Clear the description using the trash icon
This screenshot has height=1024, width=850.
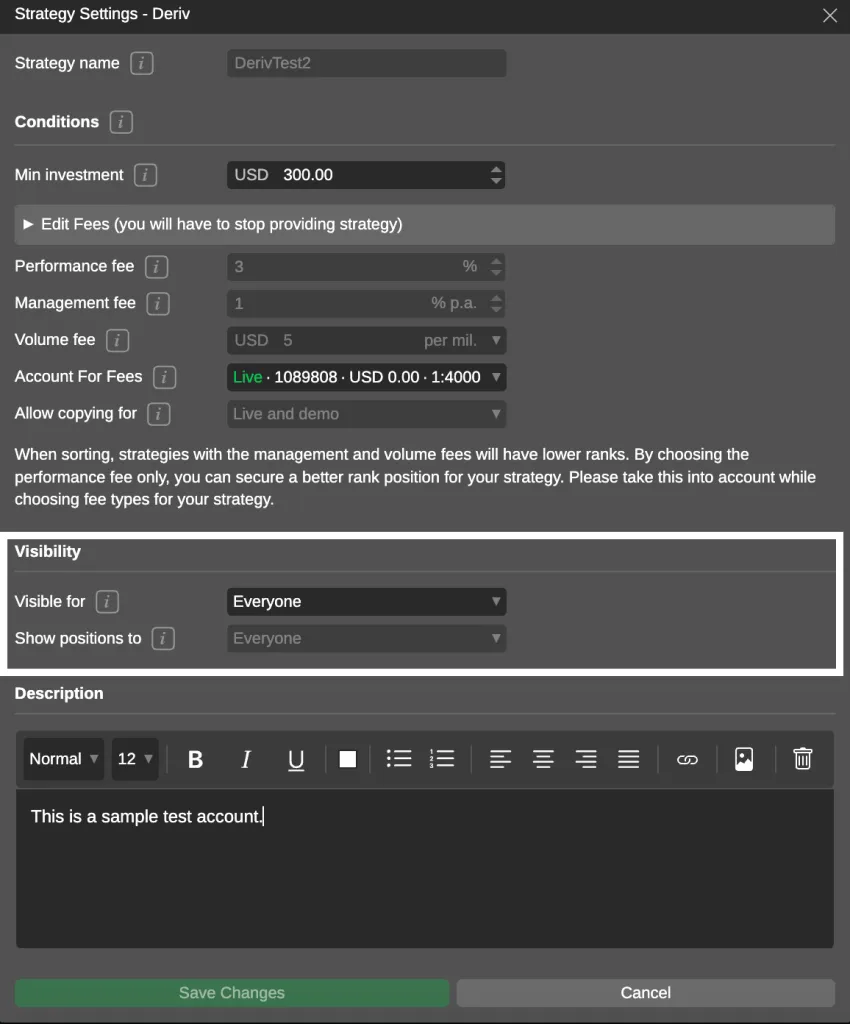[802, 758]
